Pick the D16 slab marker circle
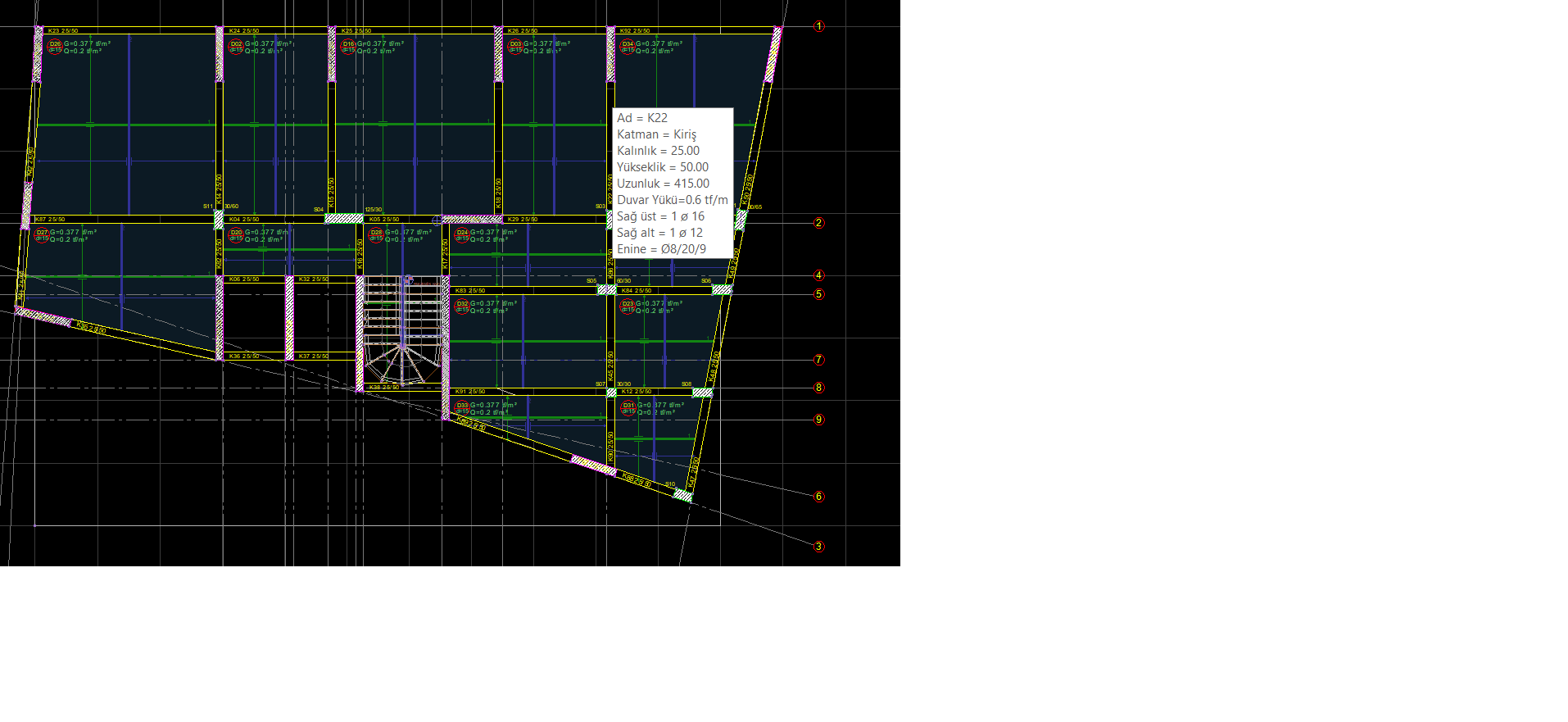 point(348,44)
